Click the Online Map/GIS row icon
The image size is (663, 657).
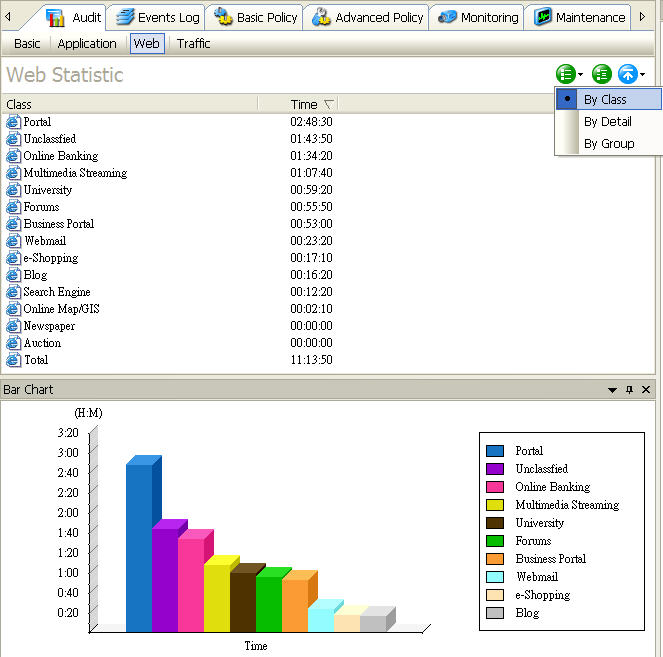(13, 309)
